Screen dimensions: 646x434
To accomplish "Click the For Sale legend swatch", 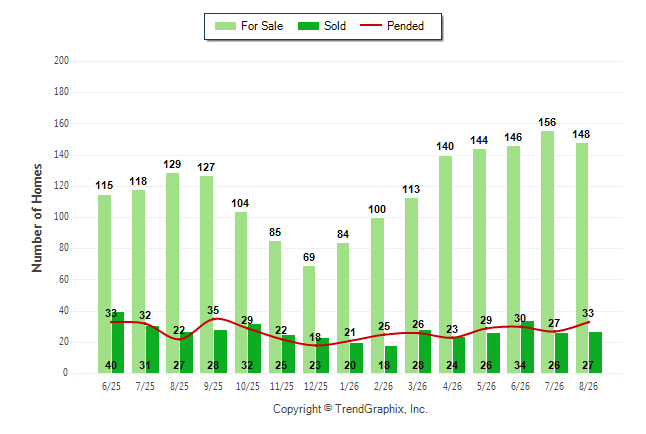I will (x=225, y=26).
